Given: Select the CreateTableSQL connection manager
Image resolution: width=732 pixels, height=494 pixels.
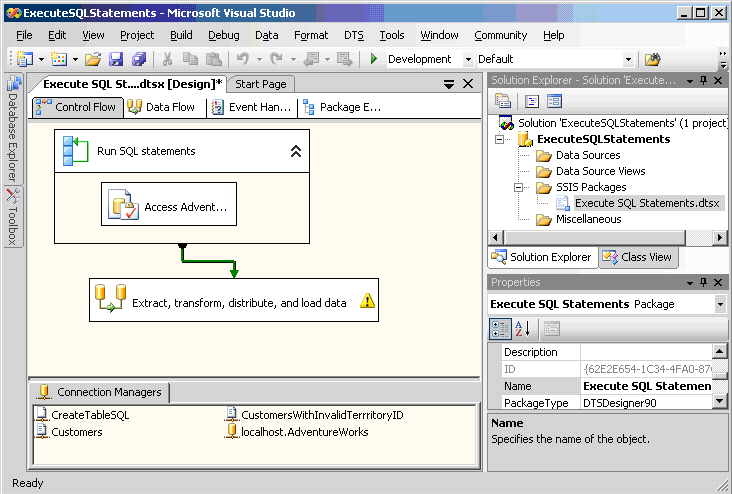Looking at the screenshot, I should [x=83, y=415].
